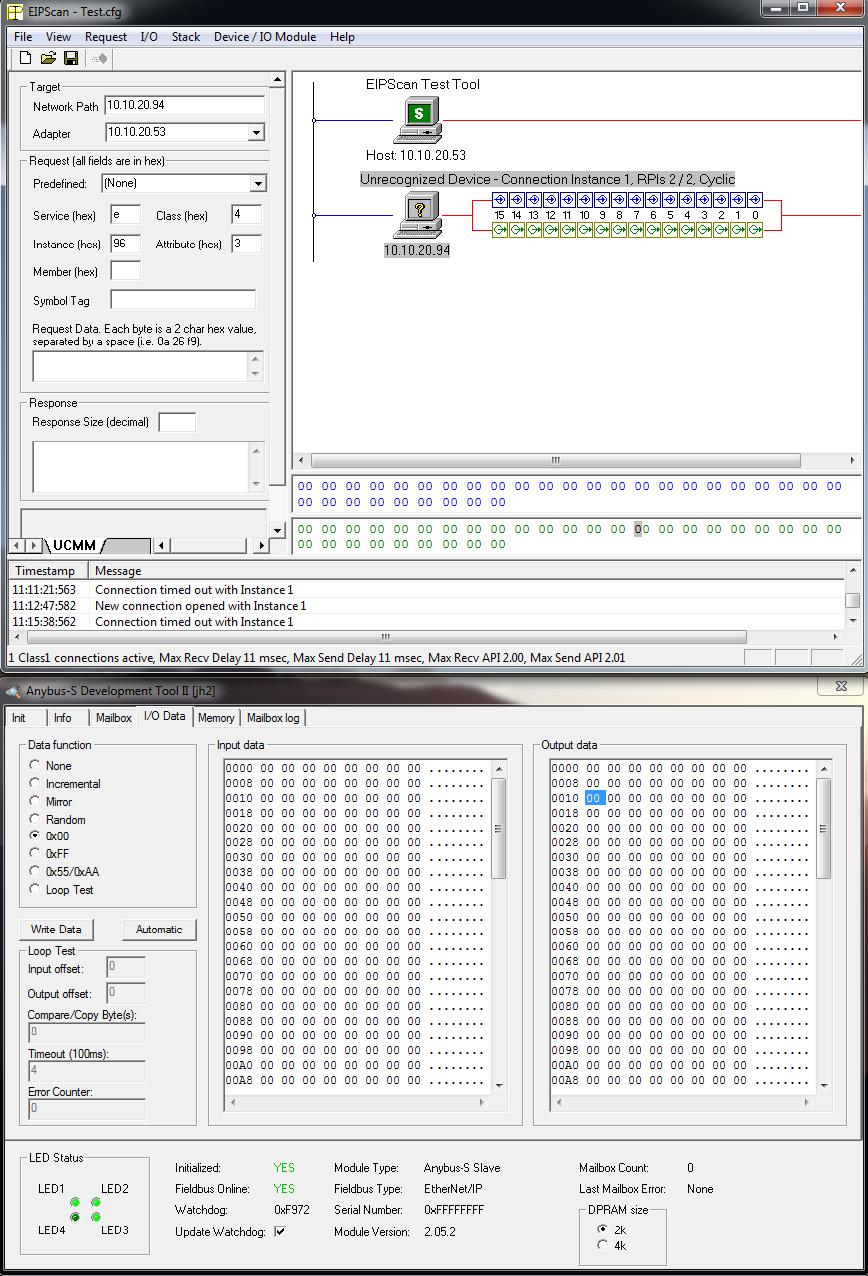The width and height of the screenshot is (868, 1276).
Task: Open the File menu in EIPScan
Action: pyautogui.click(x=23, y=37)
